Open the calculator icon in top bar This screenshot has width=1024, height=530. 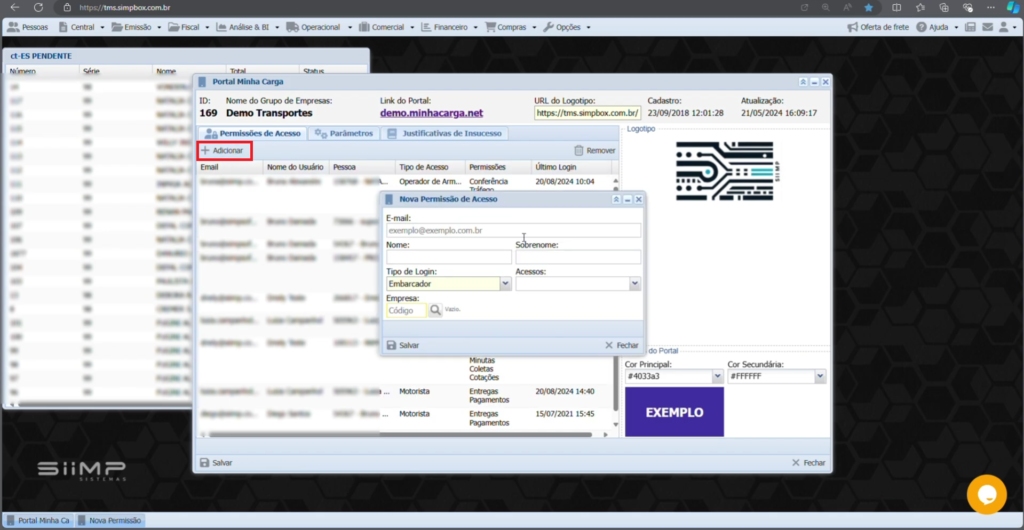click(970, 27)
